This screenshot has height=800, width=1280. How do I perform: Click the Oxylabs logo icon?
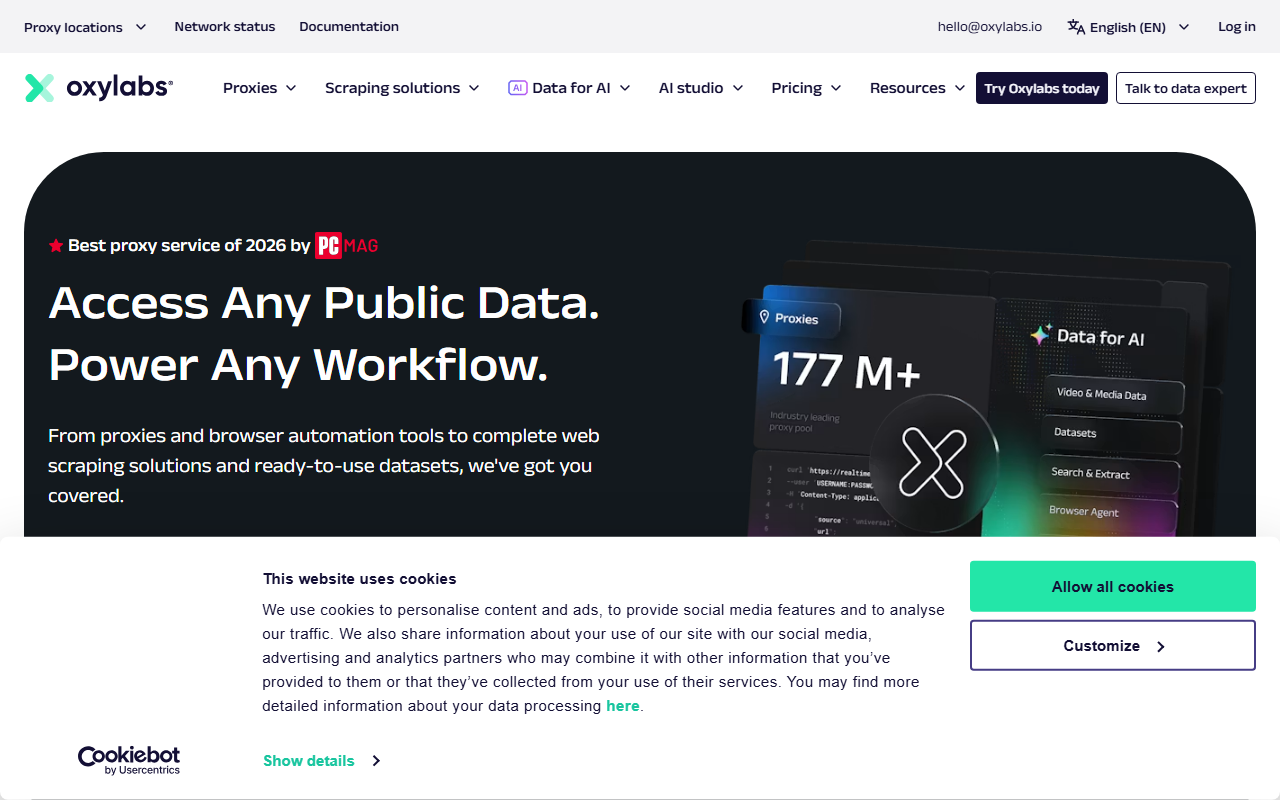(x=40, y=88)
